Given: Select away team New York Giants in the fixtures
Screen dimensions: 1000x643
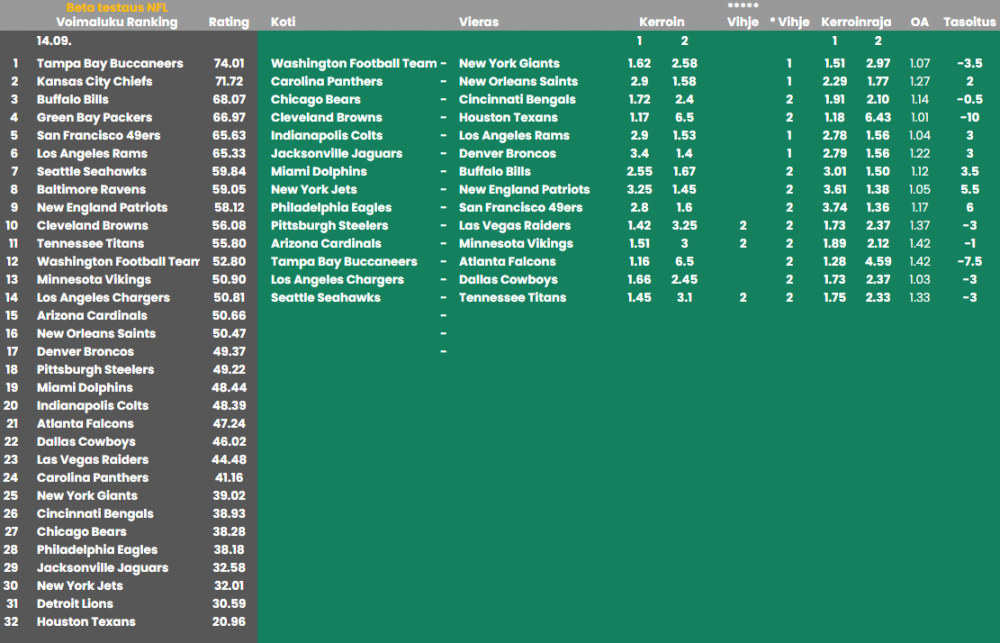Looking at the screenshot, I should pos(509,63).
